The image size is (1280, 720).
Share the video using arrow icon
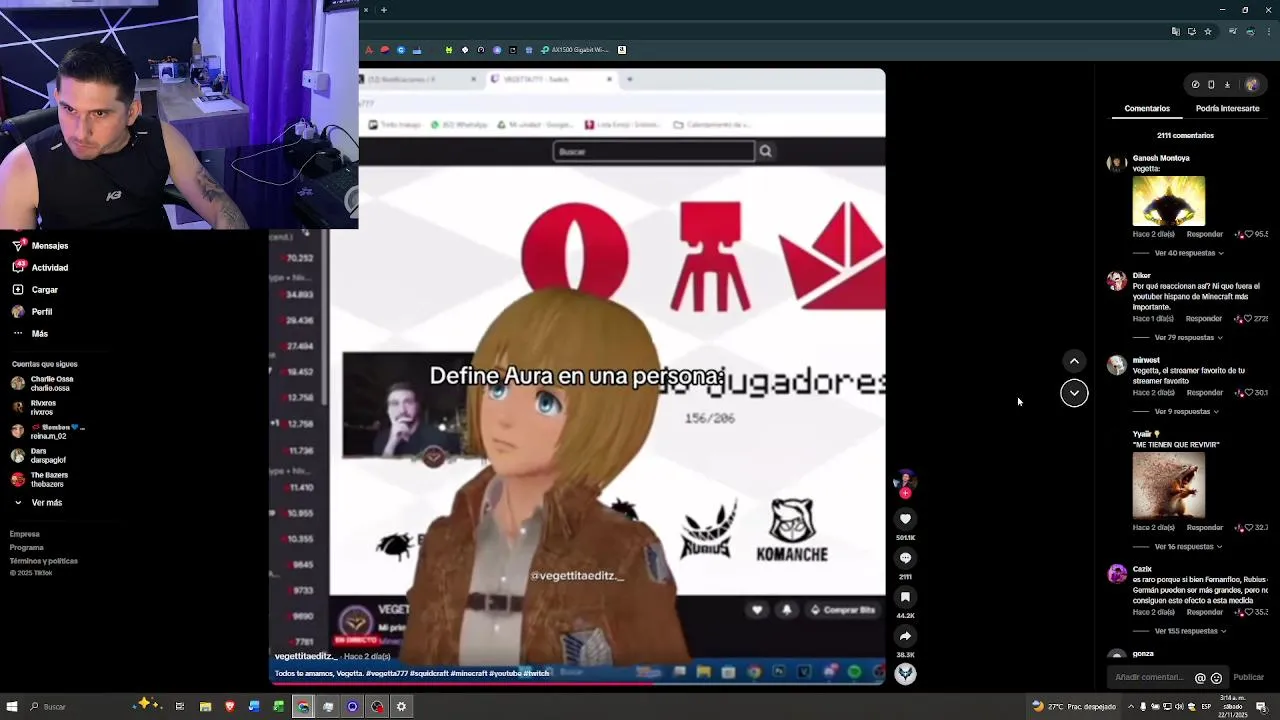tap(905, 636)
